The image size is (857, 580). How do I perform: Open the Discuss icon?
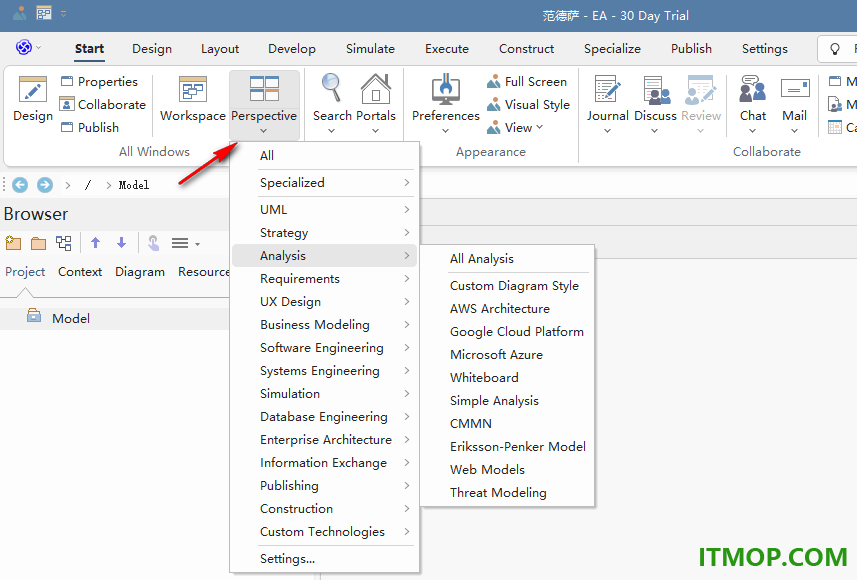coord(656,90)
